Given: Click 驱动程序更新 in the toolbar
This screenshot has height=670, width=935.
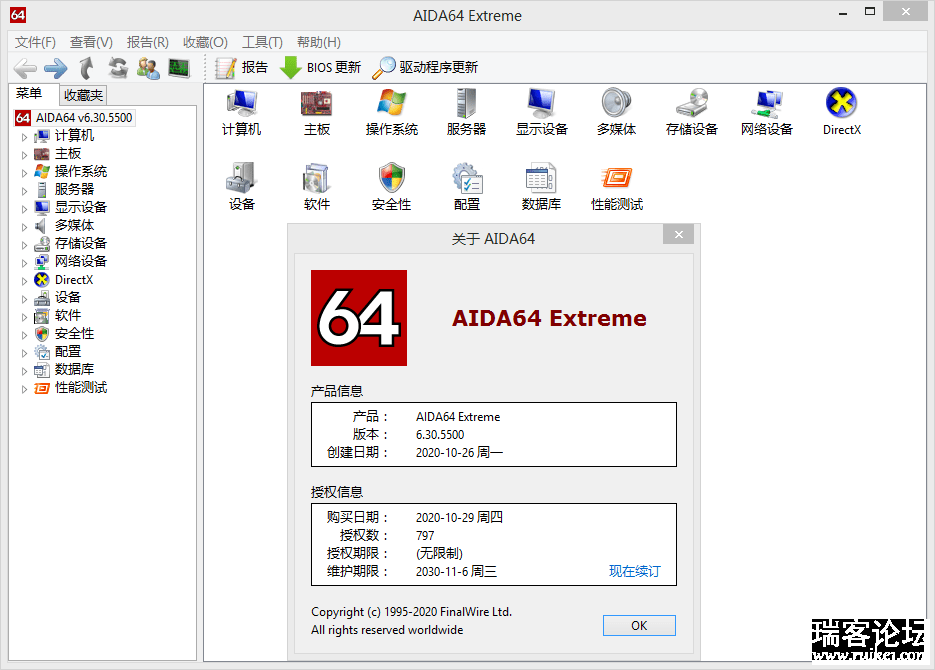Looking at the screenshot, I should [425, 67].
